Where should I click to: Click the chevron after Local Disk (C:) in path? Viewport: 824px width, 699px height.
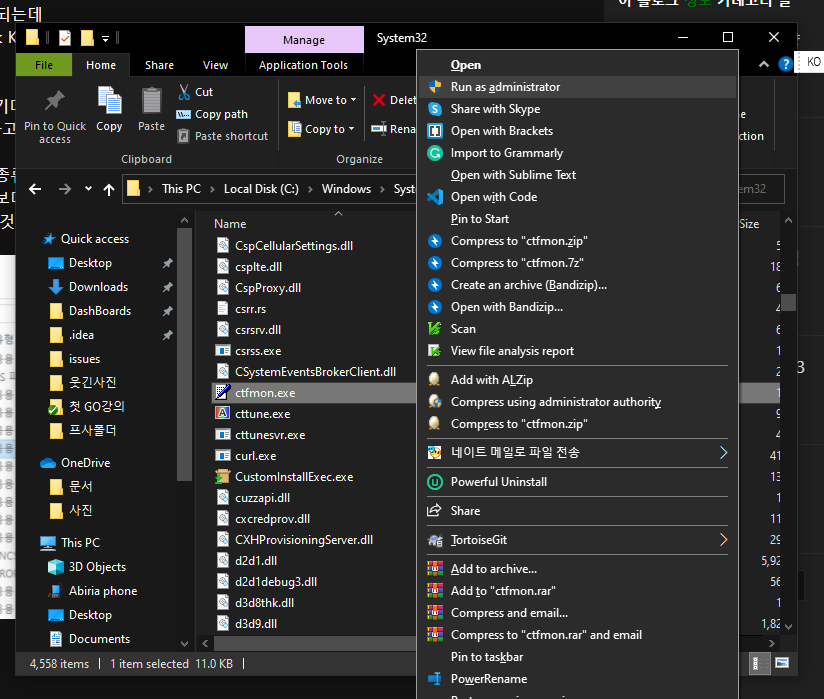click(x=310, y=189)
